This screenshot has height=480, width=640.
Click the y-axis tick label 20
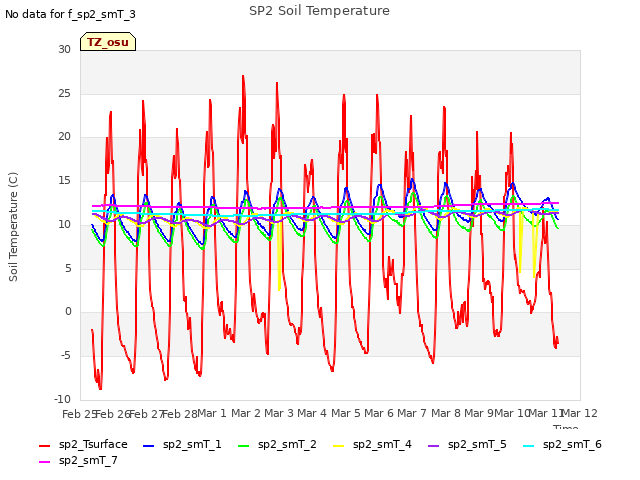(64, 137)
